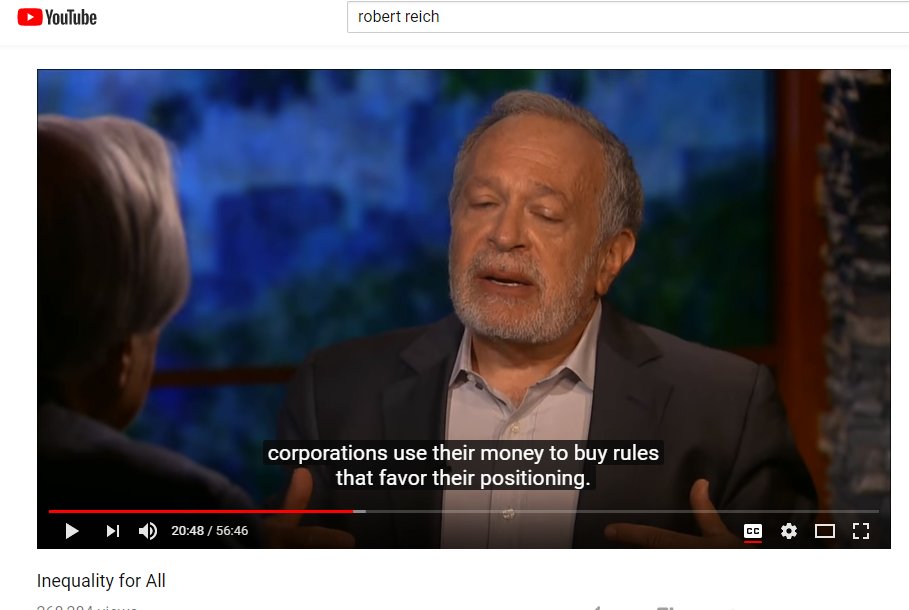Play the paused video

click(72, 531)
